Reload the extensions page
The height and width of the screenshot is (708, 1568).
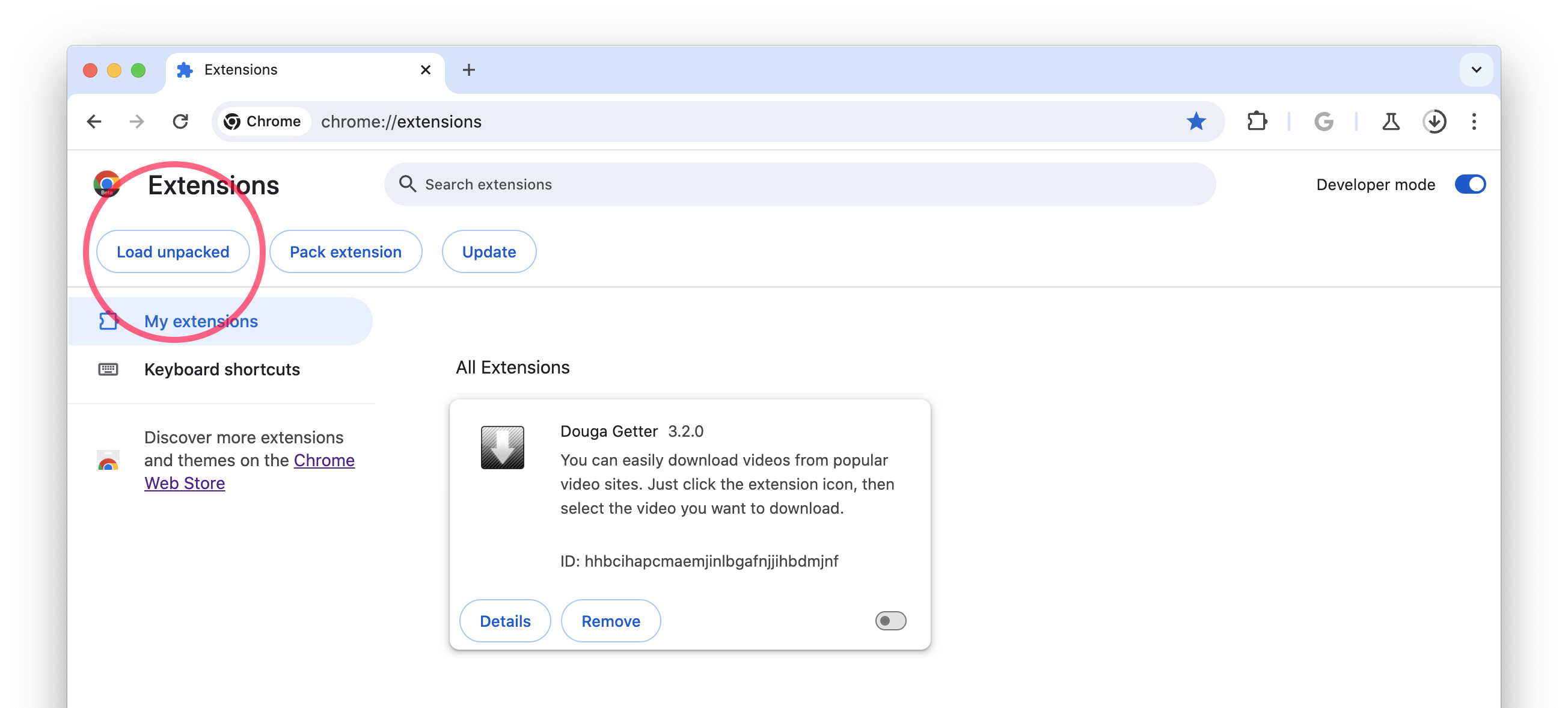point(180,122)
